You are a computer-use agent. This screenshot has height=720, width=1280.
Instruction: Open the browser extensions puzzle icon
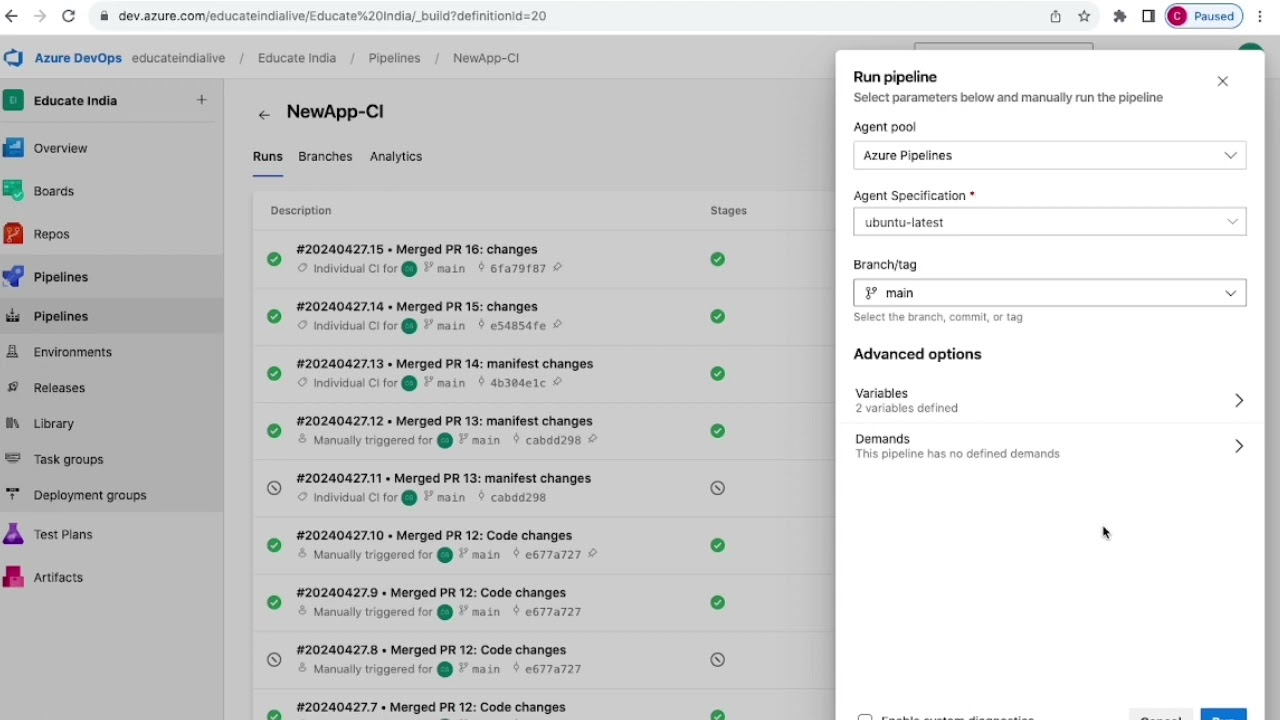tap(1120, 16)
